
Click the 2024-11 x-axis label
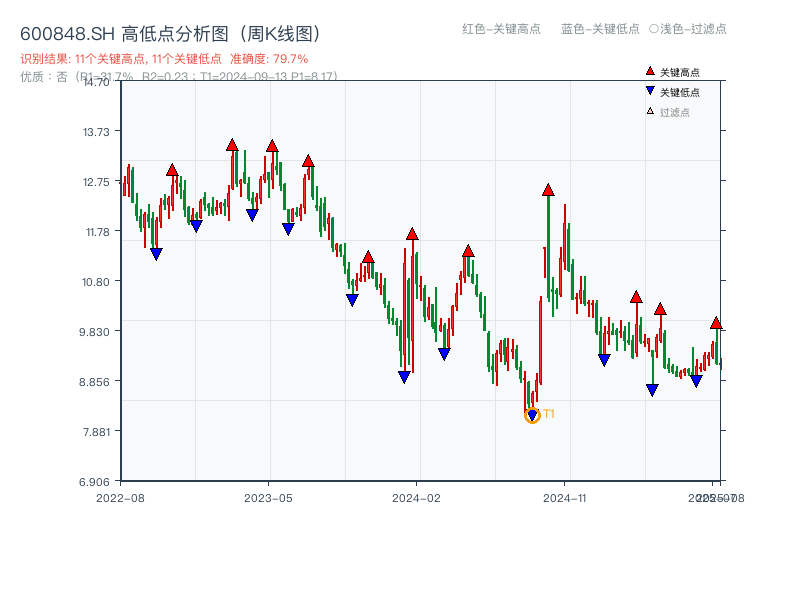[x=565, y=498]
